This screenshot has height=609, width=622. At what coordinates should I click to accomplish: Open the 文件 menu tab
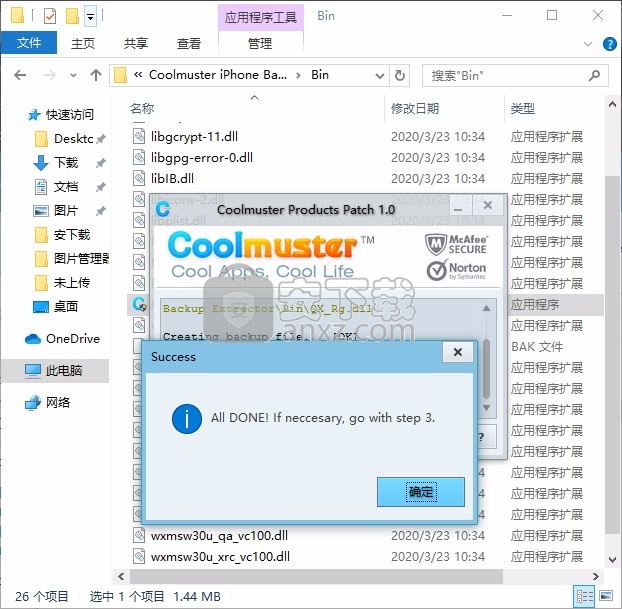[29, 42]
